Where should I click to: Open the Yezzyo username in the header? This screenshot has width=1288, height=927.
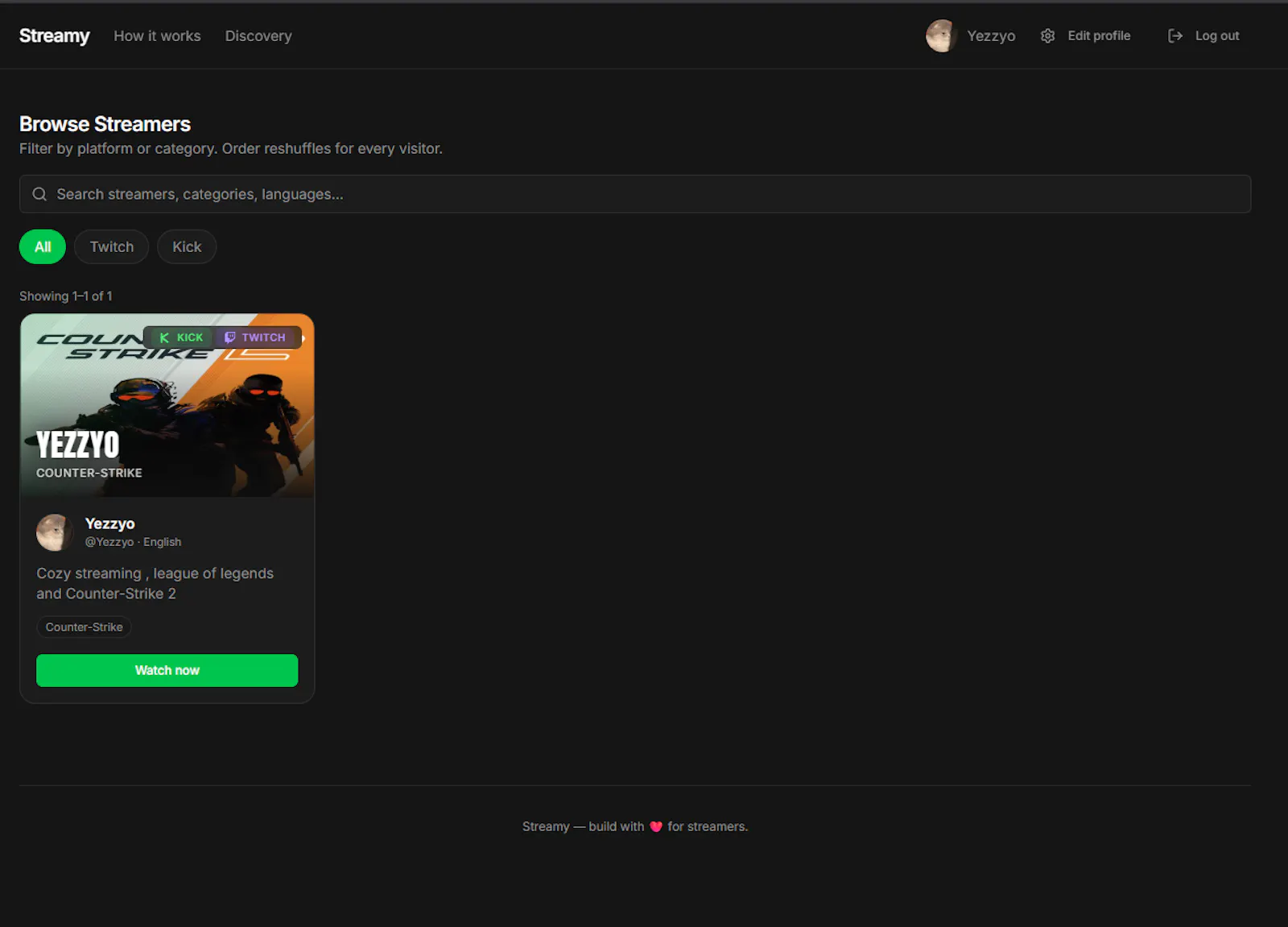coord(991,35)
